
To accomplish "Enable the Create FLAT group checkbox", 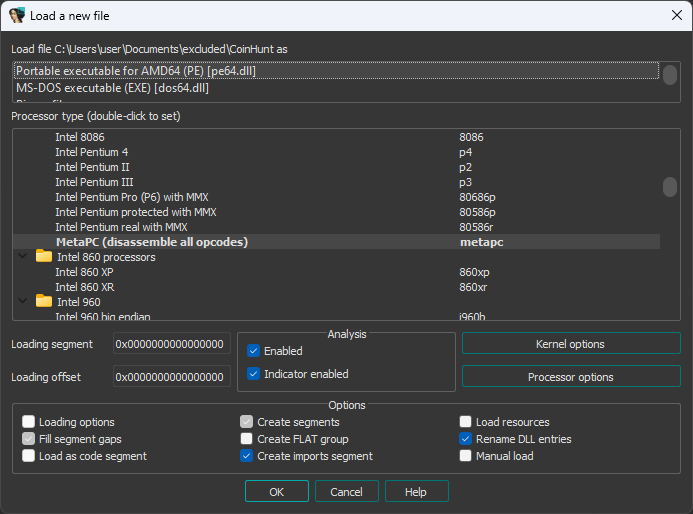I will click(247, 439).
